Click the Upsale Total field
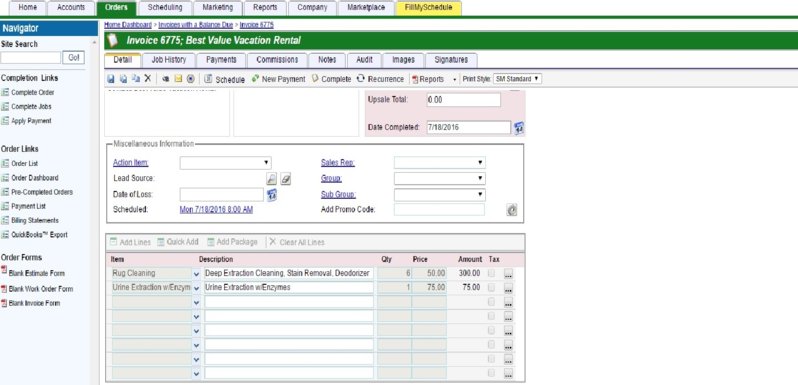The height and width of the screenshot is (385, 798). (x=464, y=100)
